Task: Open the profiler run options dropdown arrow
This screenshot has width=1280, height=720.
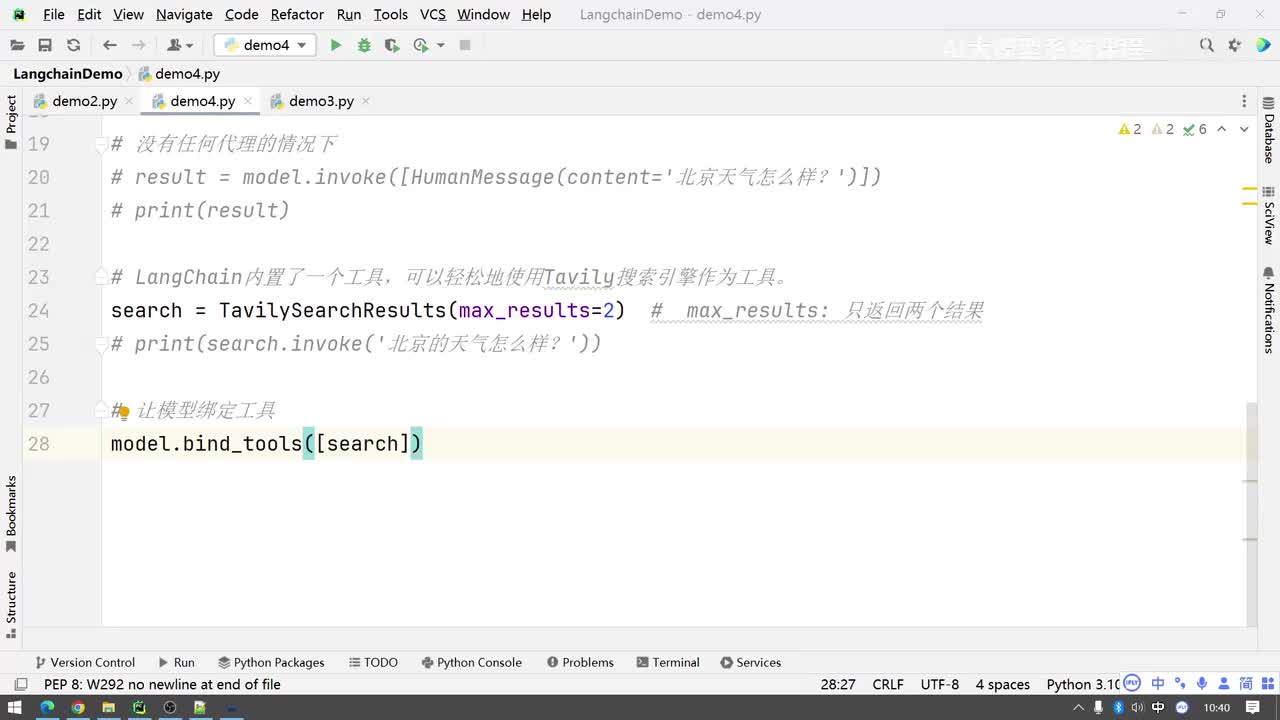Action: (x=440, y=45)
